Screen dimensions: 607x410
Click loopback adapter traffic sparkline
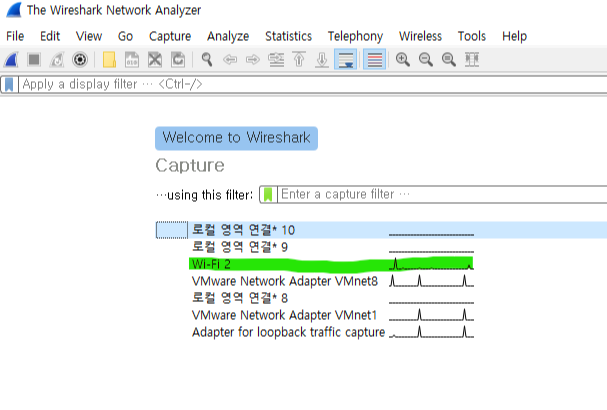point(431,332)
